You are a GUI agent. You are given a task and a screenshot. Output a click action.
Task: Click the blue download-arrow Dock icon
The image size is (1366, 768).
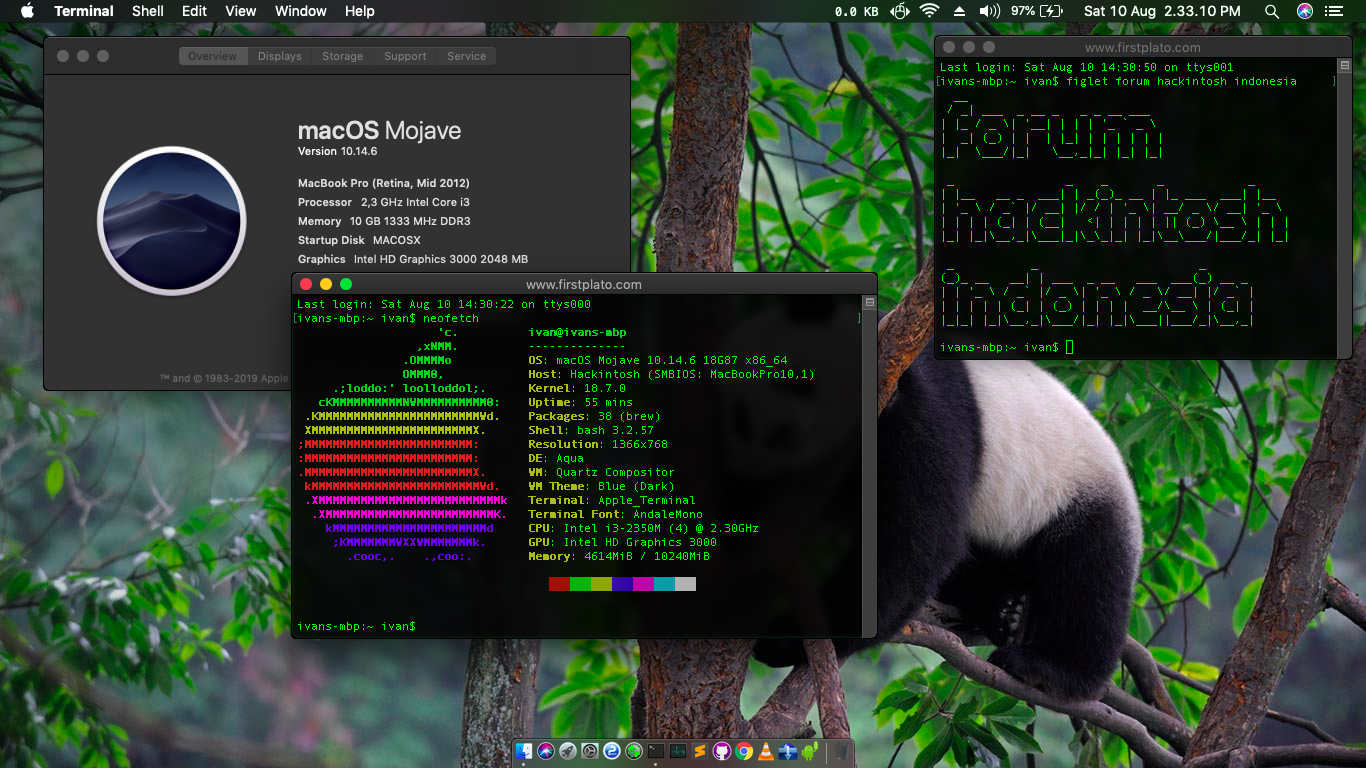pos(788,750)
